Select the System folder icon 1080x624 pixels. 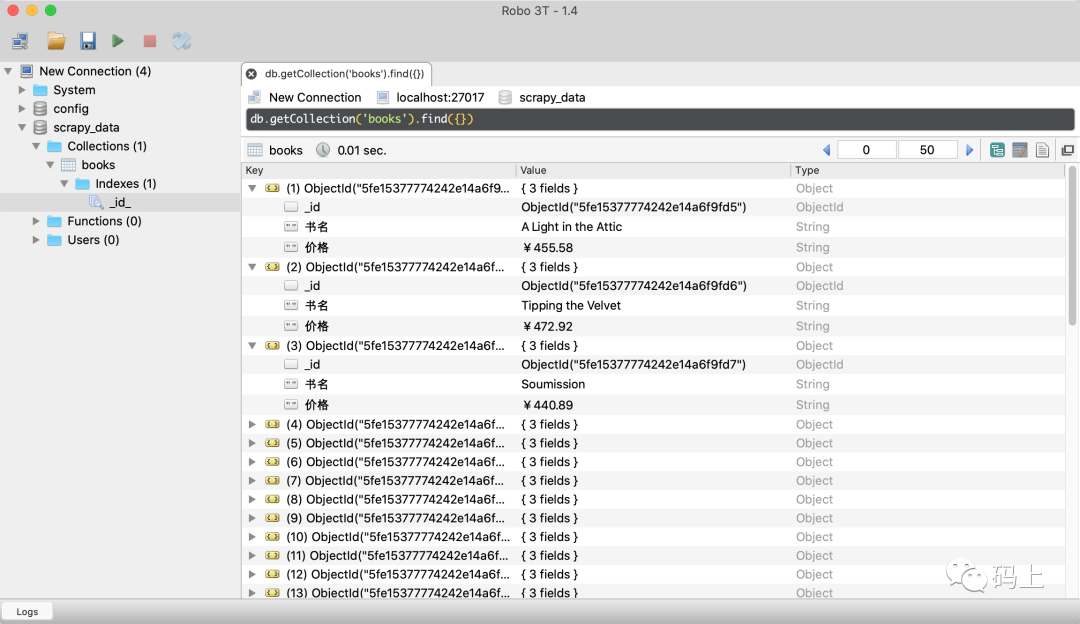tap(41, 90)
